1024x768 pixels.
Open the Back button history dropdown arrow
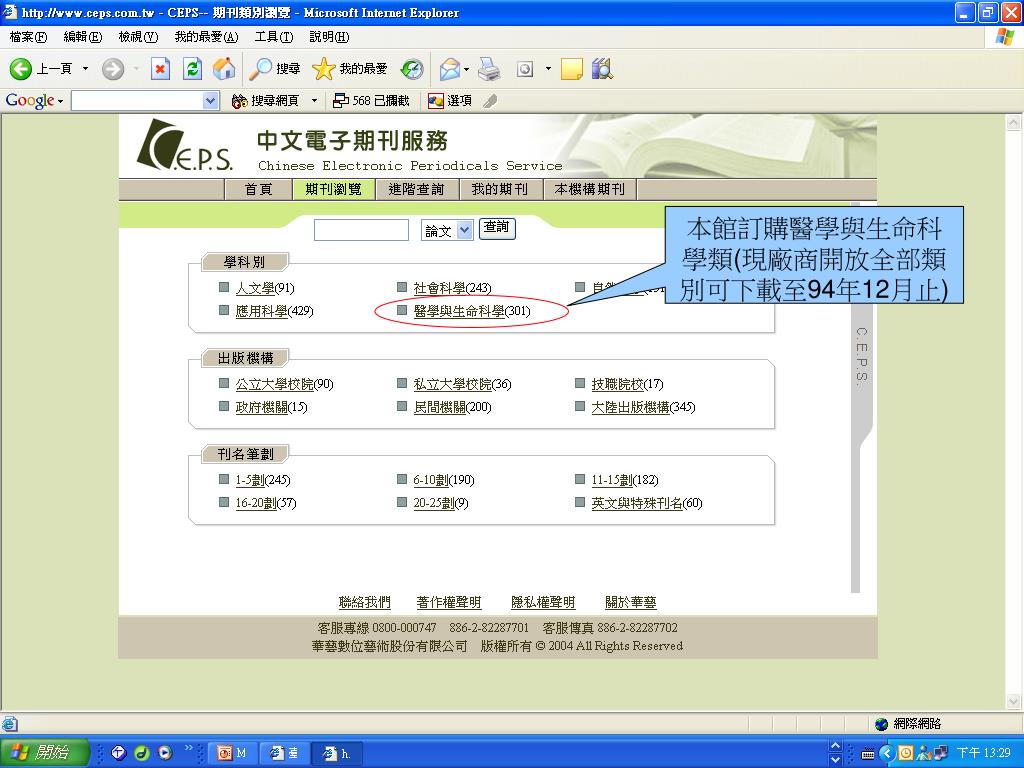85,69
